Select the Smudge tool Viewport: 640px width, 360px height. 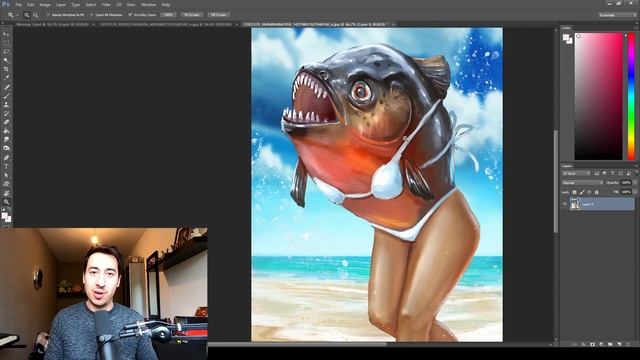6,140
